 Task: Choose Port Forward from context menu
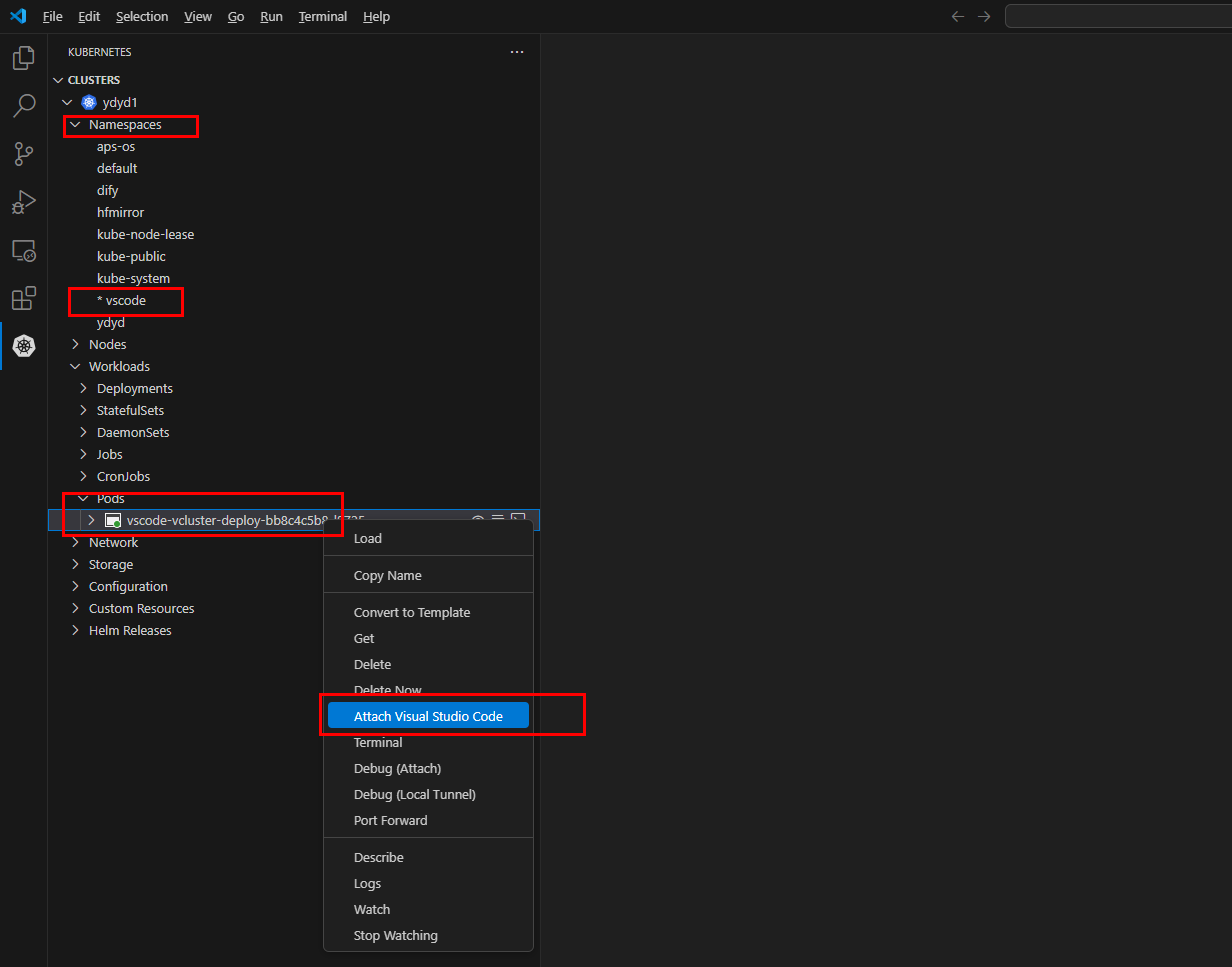(x=390, y=820)
